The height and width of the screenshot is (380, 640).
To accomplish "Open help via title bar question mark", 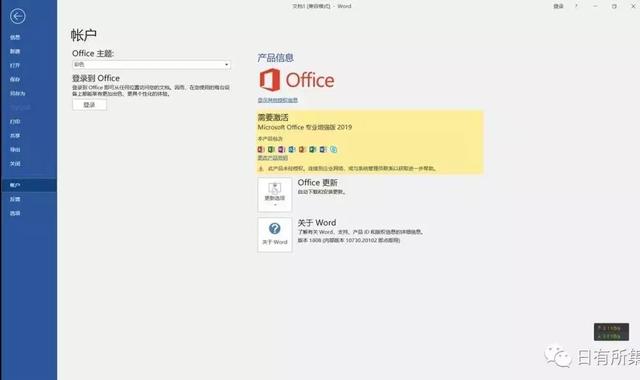I will pyautogui.click(x=576, y=6).
